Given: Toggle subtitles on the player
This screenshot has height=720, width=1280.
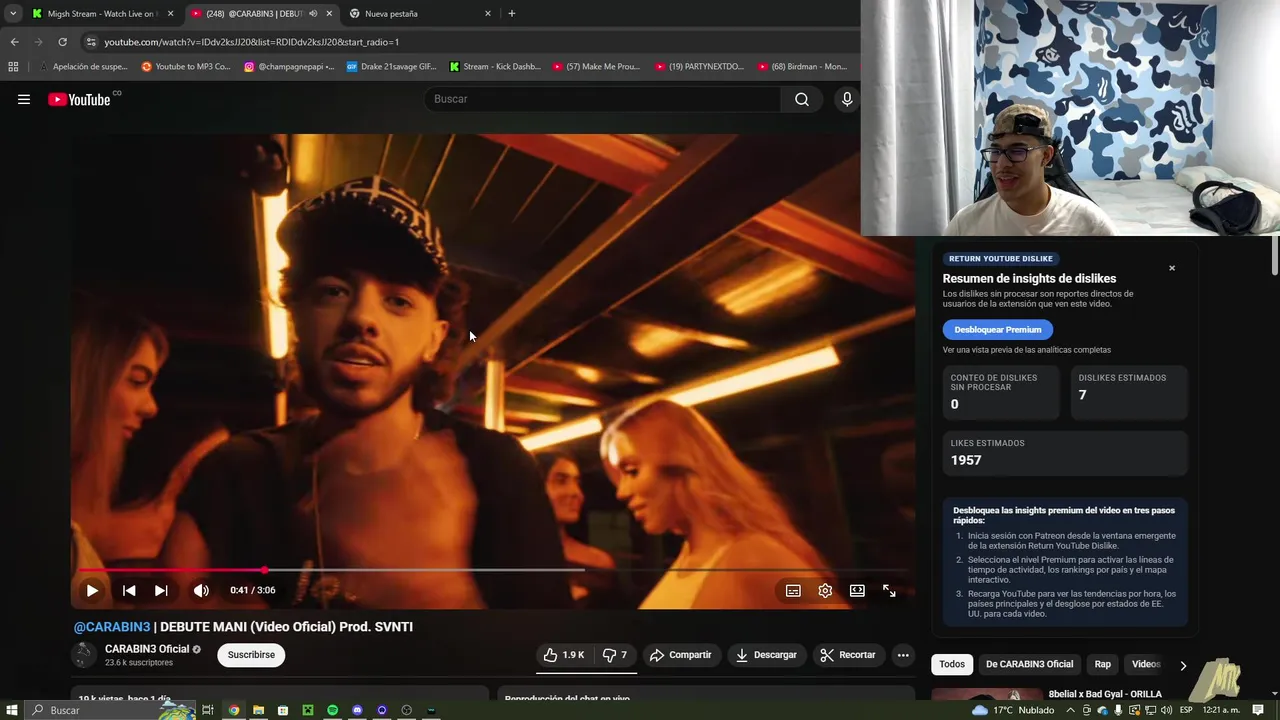Looking at the screenshot, I should [x=793, y=591].
